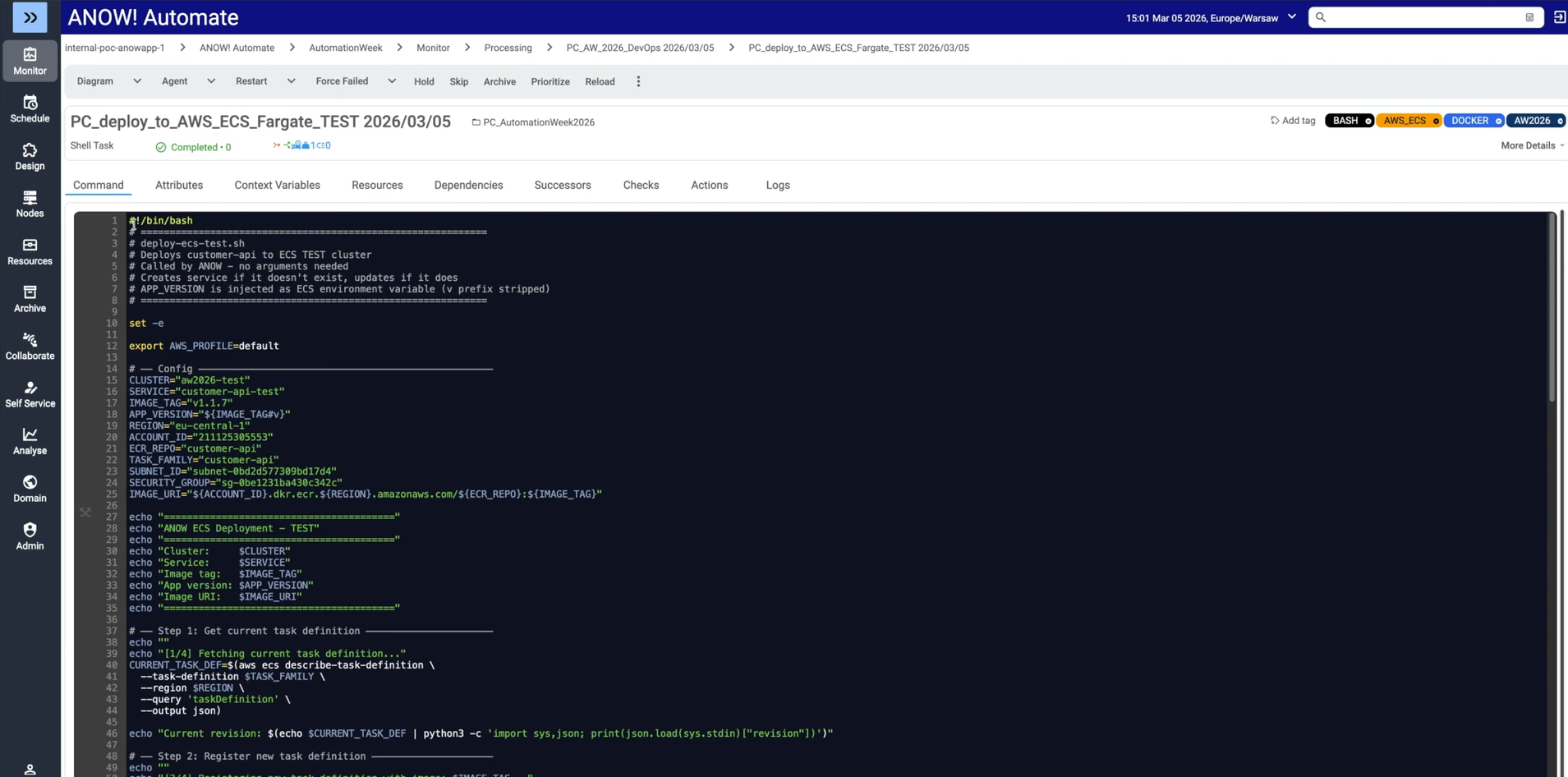This screenshot has width=1568, height=777.
Task: Expand the Restart dropdown arrow
Action: (x=291, y=81)
